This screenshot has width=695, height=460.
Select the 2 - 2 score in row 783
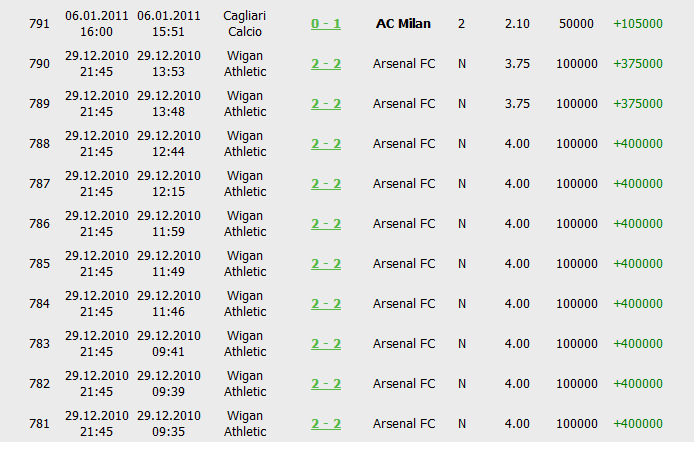coord(325,344)
